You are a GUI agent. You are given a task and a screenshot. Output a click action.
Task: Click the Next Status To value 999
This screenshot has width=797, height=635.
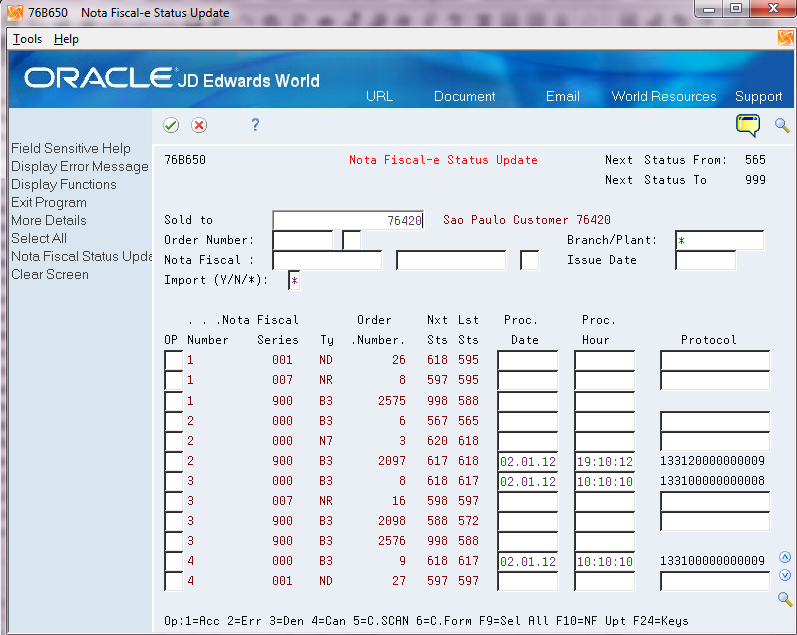755,180
